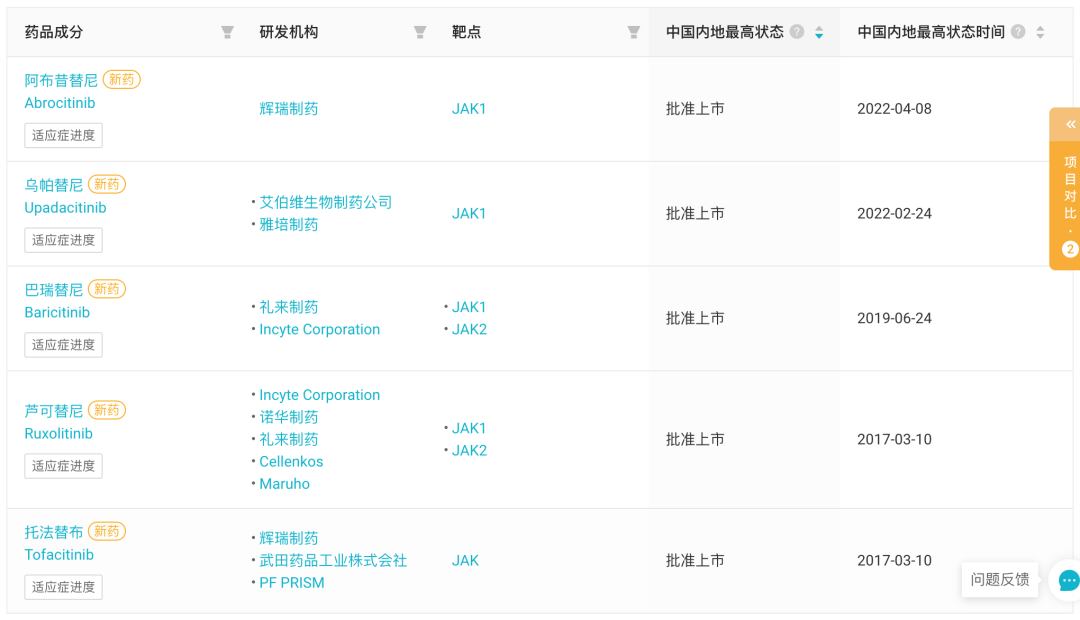
Task: Open filter for 药品成分 column
Action: click(x=227, y=32)
